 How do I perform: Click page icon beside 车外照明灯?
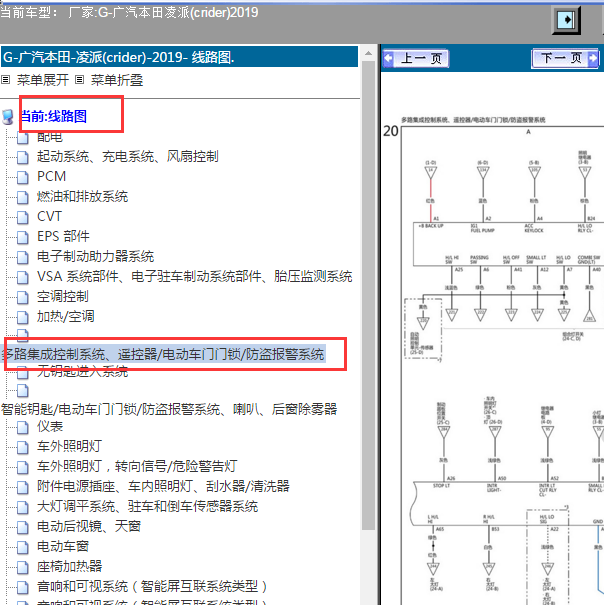pos(23,447)
